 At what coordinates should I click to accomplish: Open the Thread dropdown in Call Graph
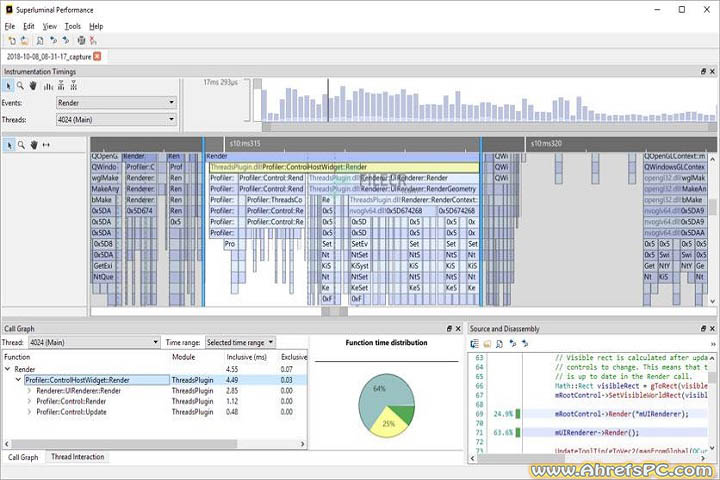(94, 342)
